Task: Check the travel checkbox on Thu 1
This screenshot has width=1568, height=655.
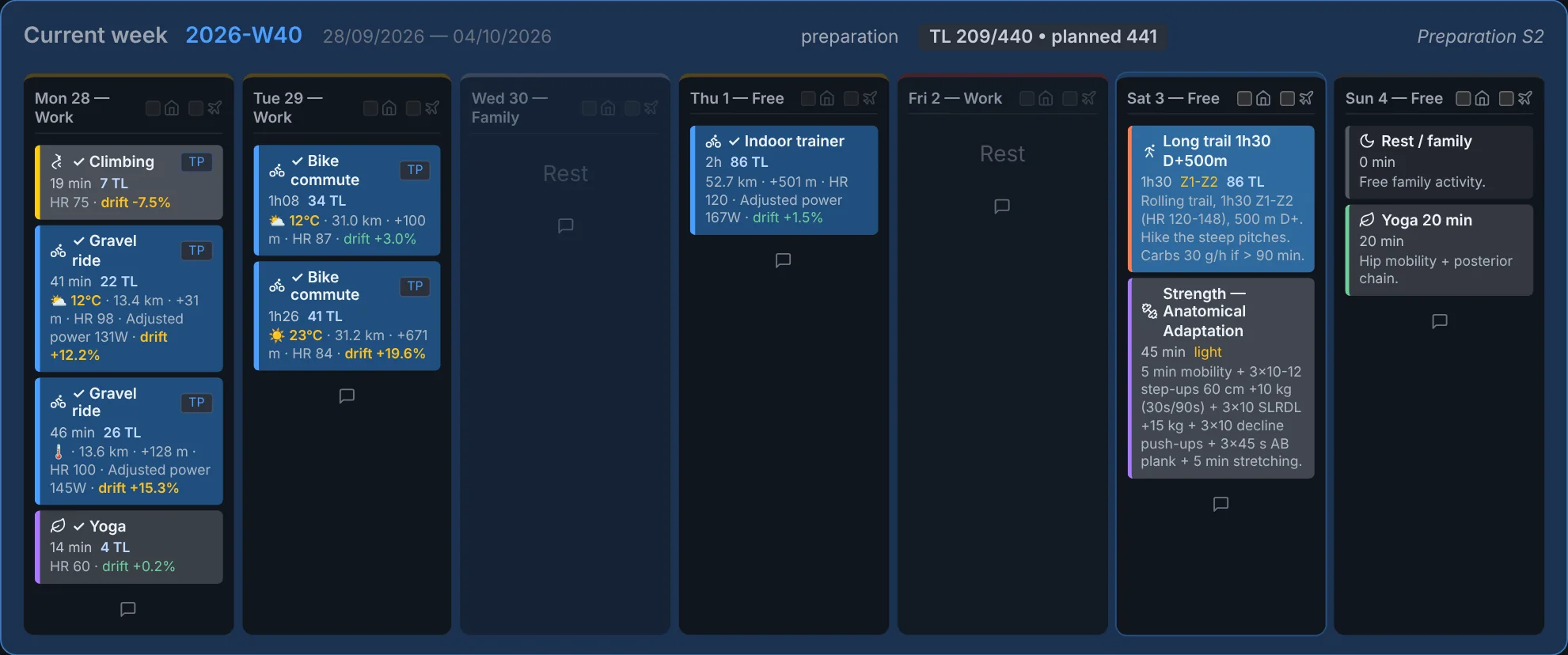Action: [x=851, y=98]
